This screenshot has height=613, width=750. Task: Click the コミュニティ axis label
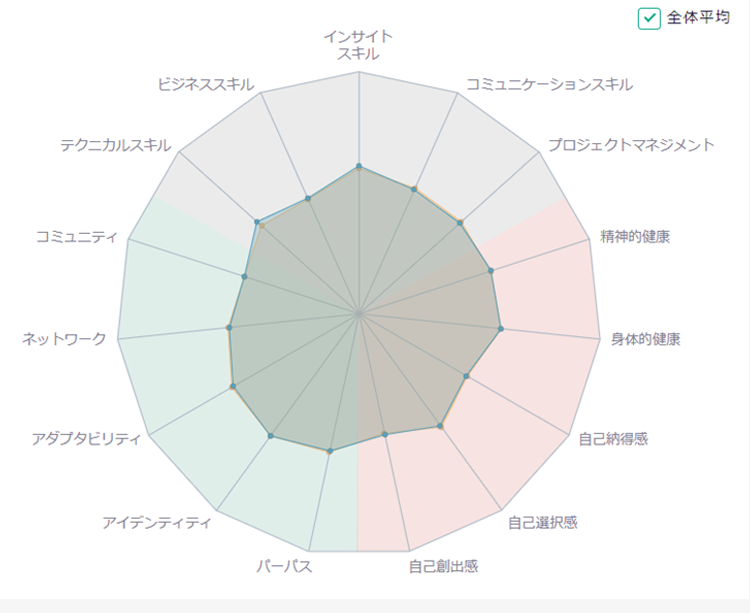[77, 236]
